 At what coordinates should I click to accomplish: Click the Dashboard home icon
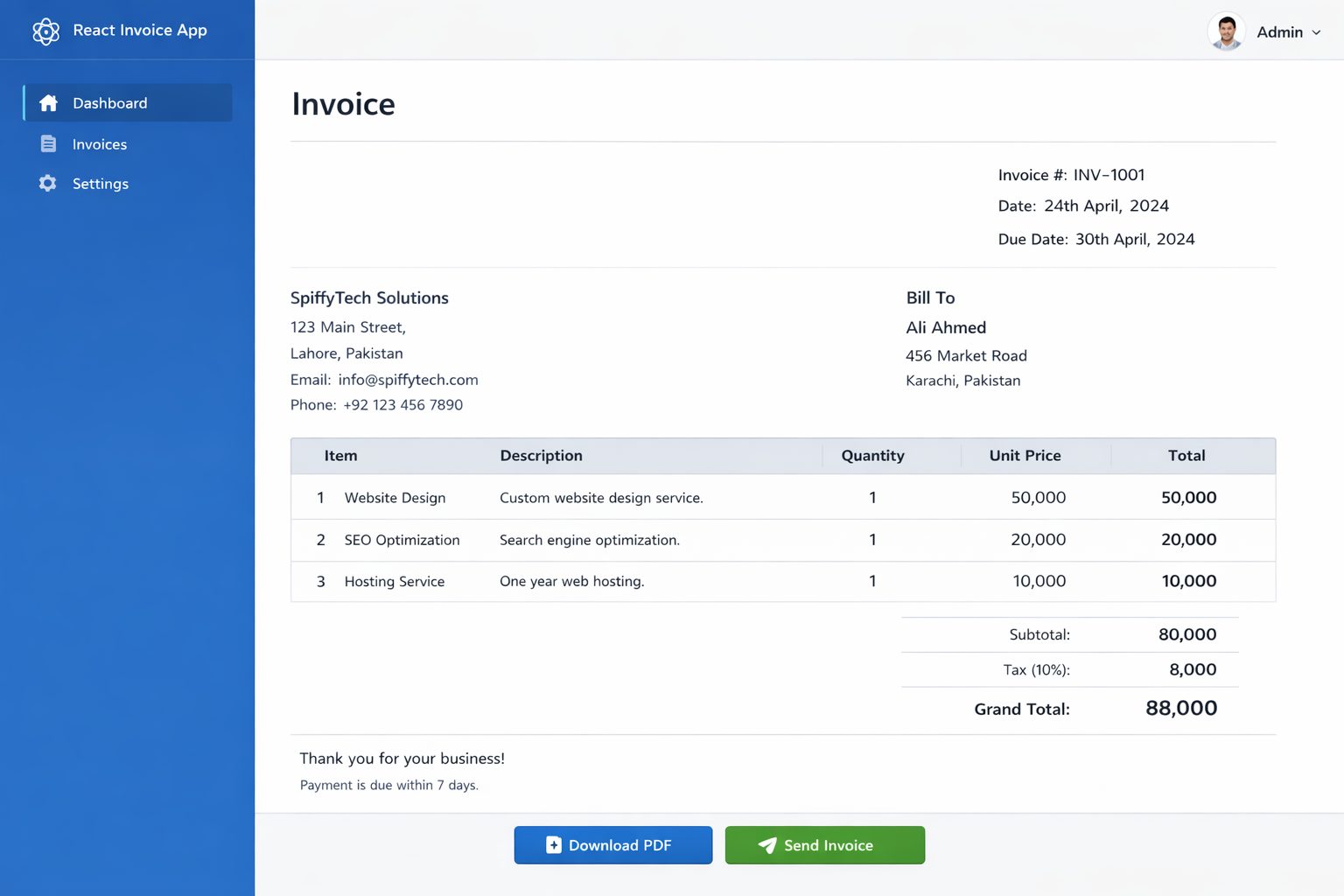(48, 103)
